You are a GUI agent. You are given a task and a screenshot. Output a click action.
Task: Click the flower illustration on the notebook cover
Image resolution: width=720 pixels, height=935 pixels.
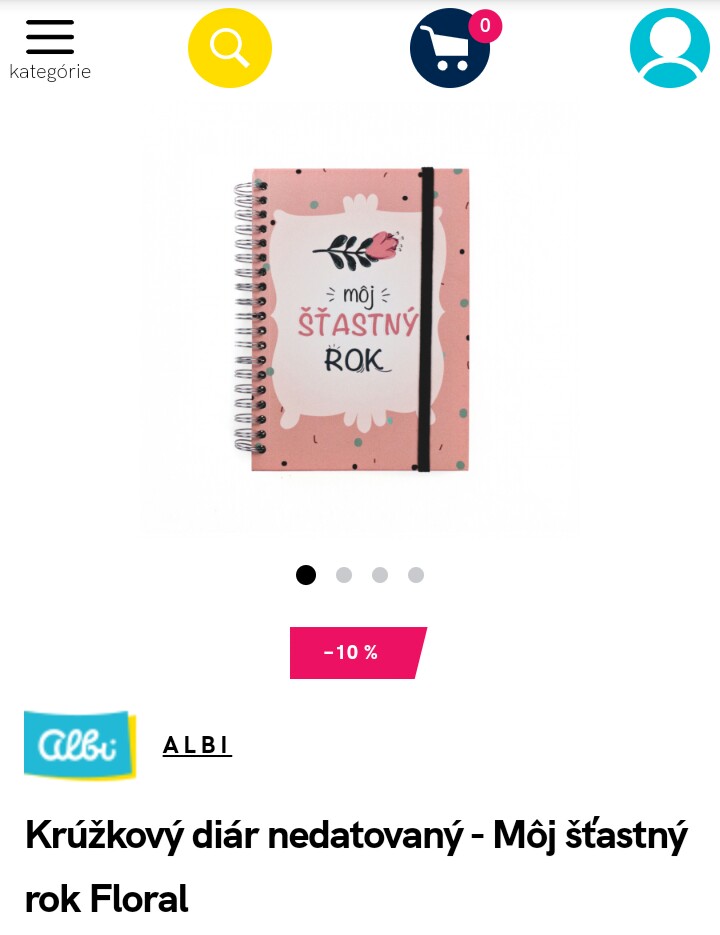358,249
